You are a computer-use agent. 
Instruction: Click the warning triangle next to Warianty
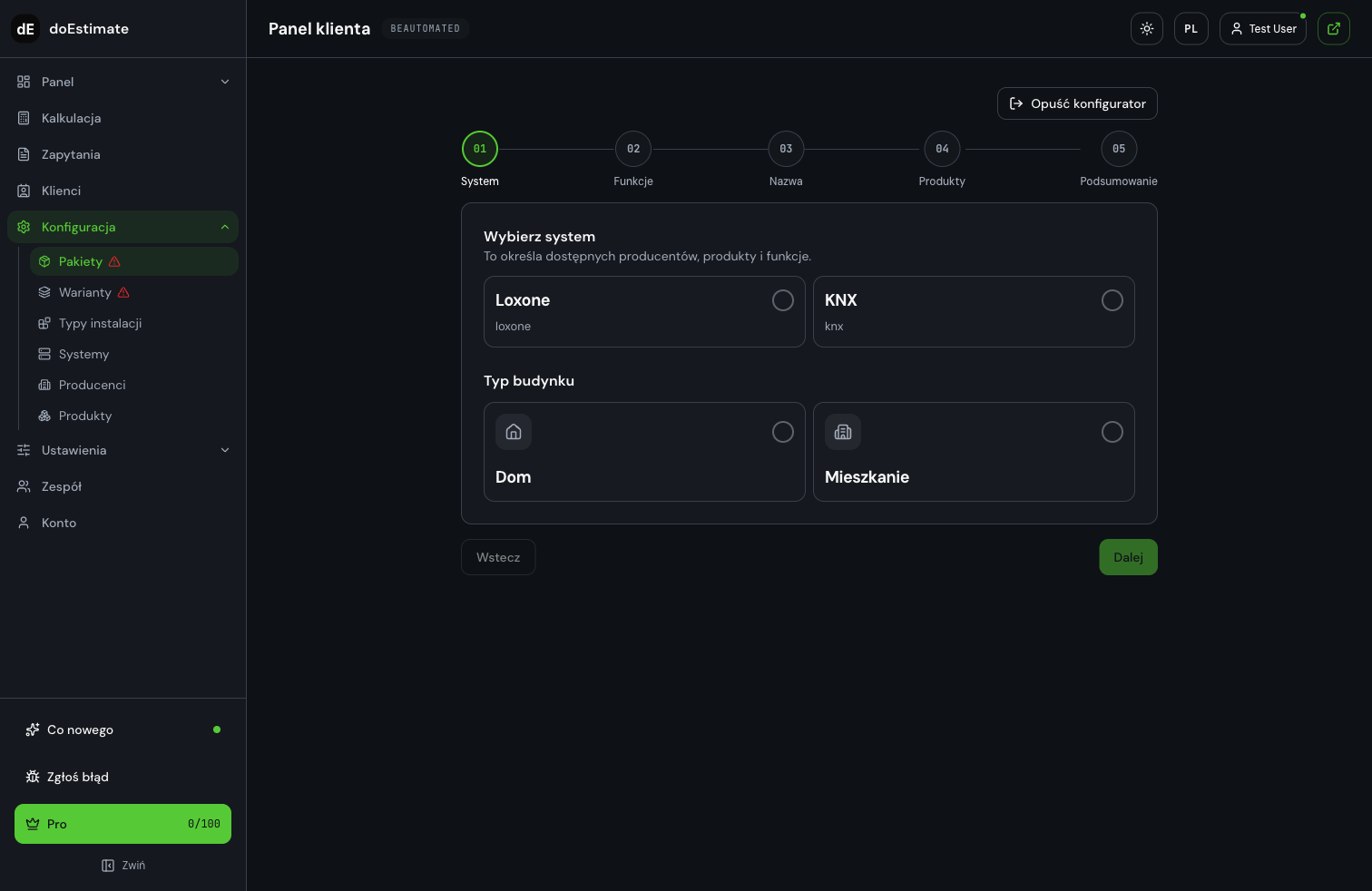123,292
